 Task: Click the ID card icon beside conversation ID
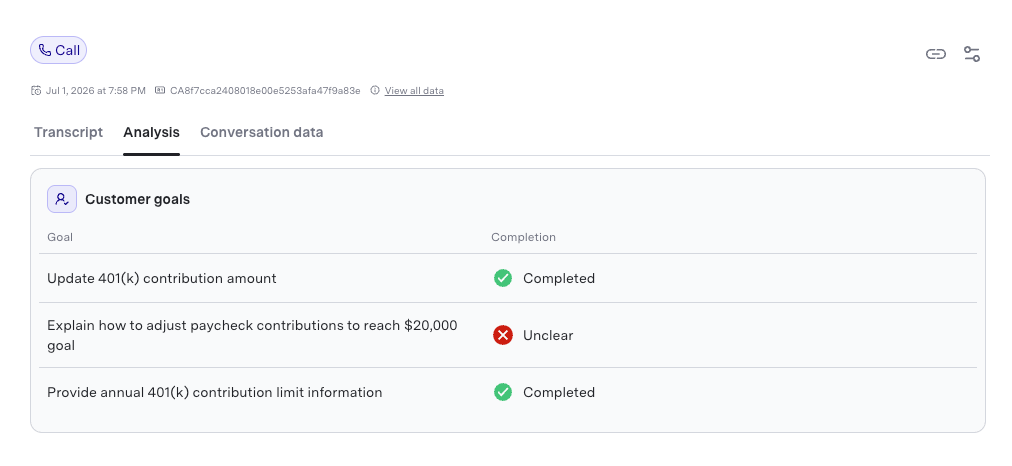pyautogui.click(x=160, y=90)
